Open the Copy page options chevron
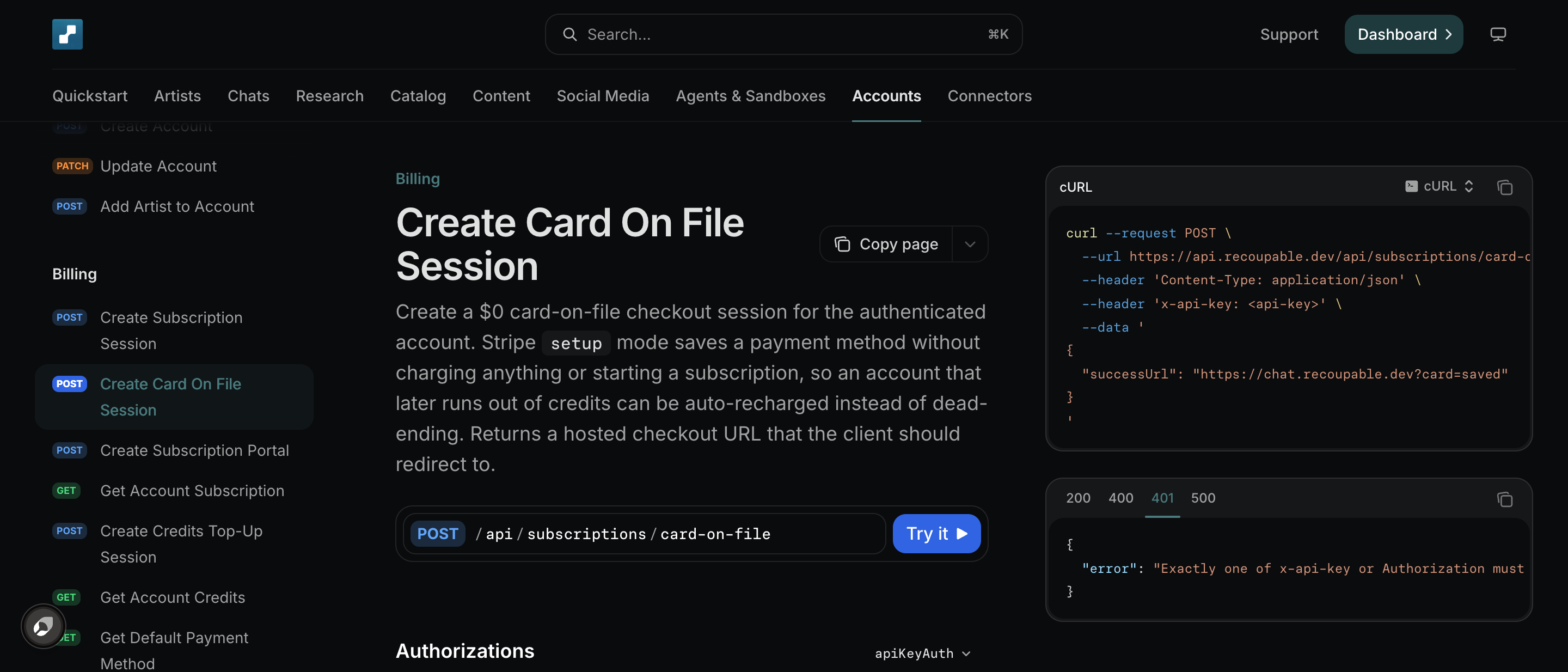This screenshot has width=1568, height=672. pyautogui.click(x=970, y=244)
